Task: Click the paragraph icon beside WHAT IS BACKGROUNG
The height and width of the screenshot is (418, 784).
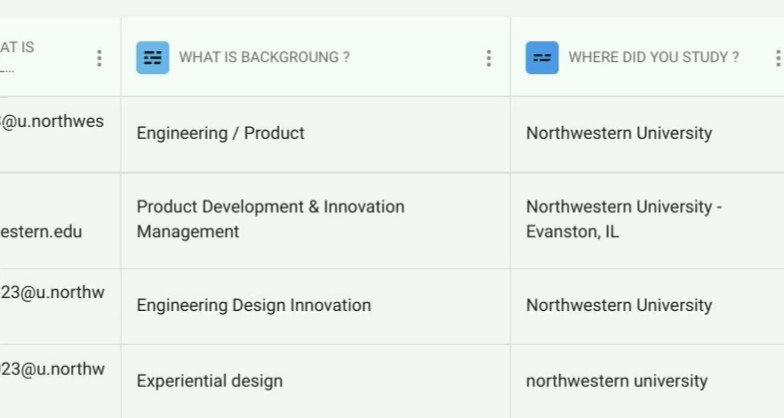Action: point(152,58)
